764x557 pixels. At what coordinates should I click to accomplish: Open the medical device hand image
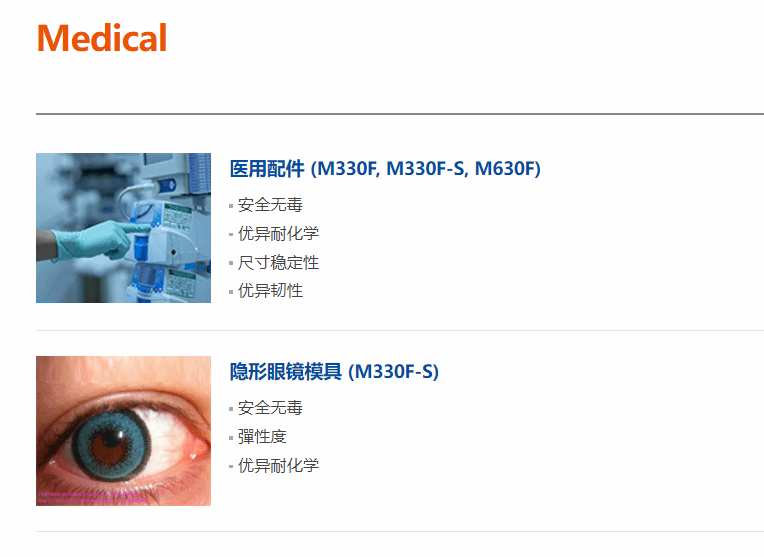coord(123,228)
